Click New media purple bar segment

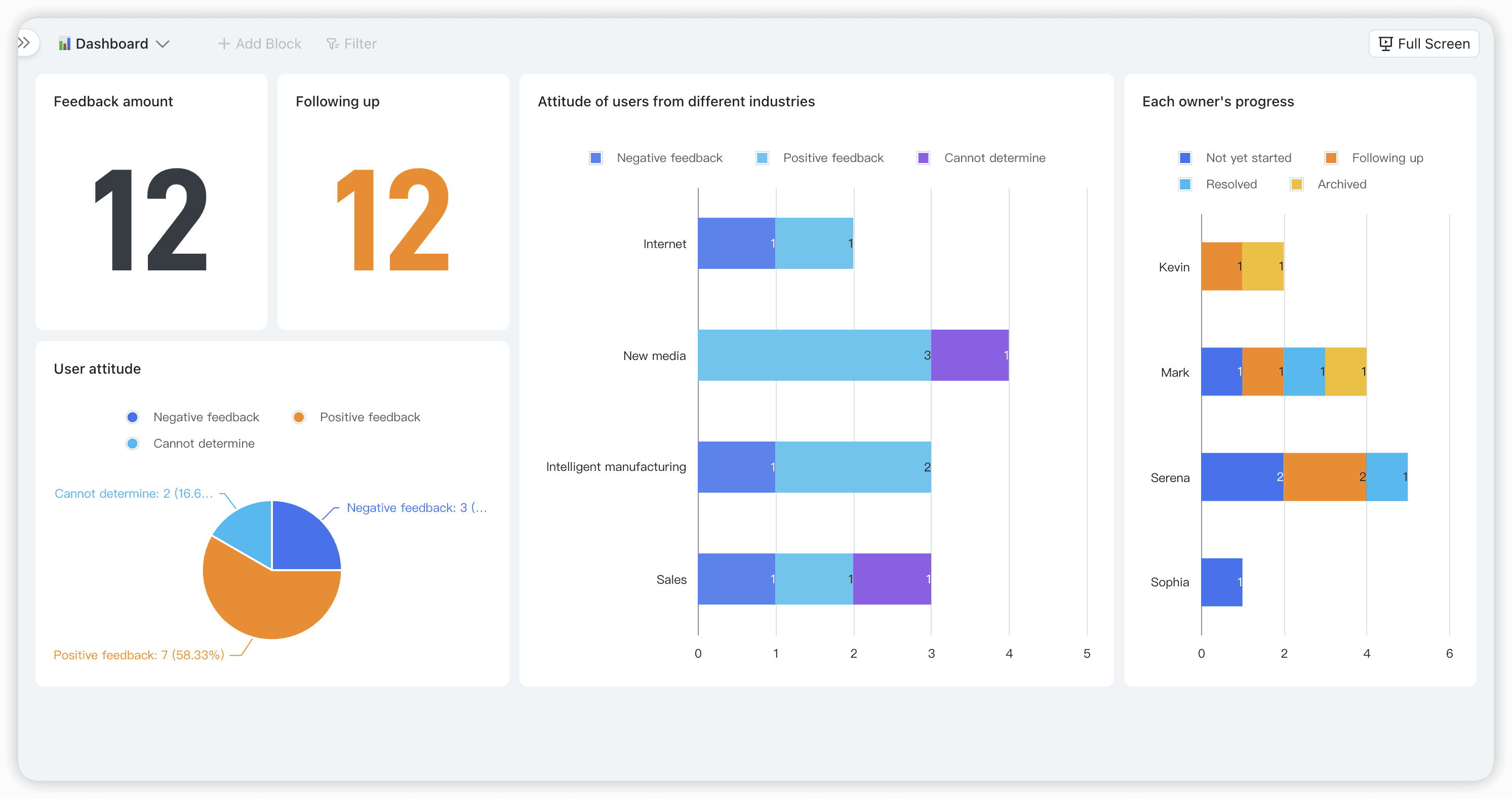969,355
